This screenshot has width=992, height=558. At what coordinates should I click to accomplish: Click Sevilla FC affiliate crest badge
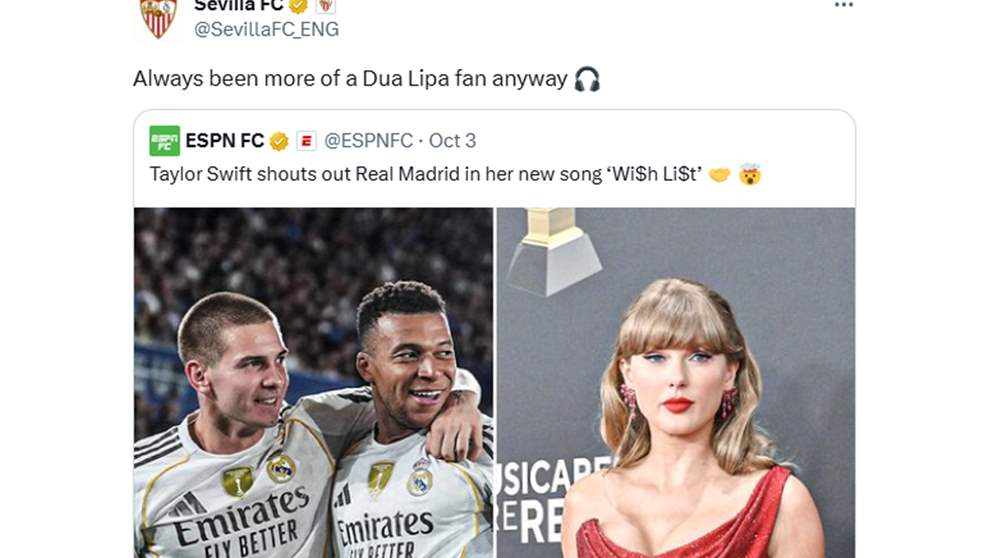[325, 6]
